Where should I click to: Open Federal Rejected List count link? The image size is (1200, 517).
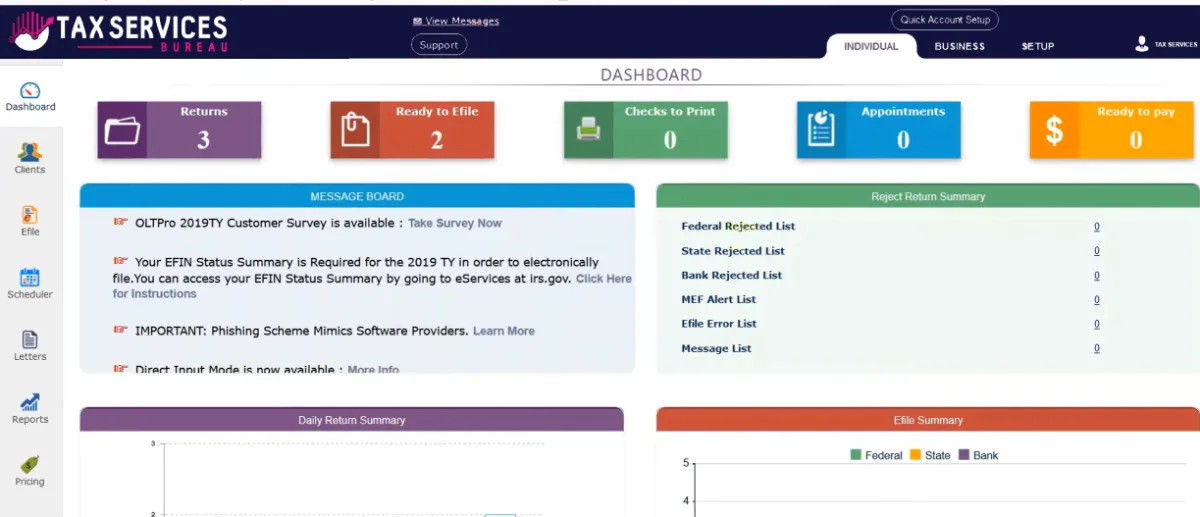(1097, 227)
